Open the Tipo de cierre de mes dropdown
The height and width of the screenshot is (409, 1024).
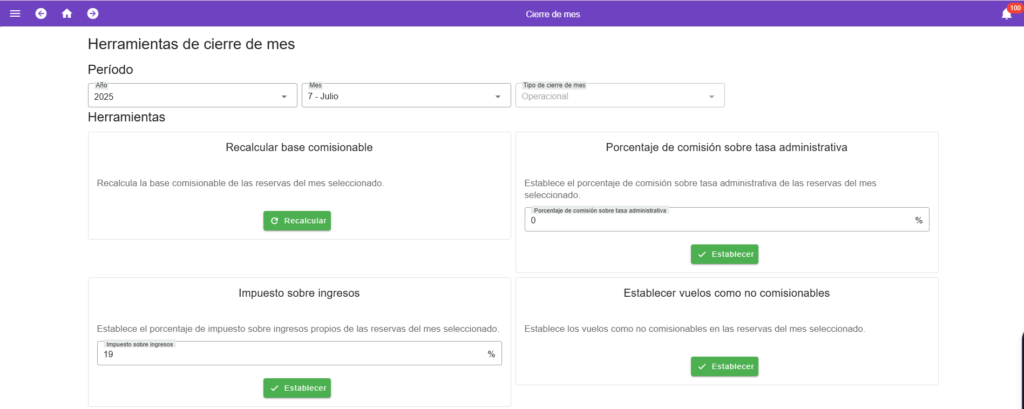tap(619, 96)
